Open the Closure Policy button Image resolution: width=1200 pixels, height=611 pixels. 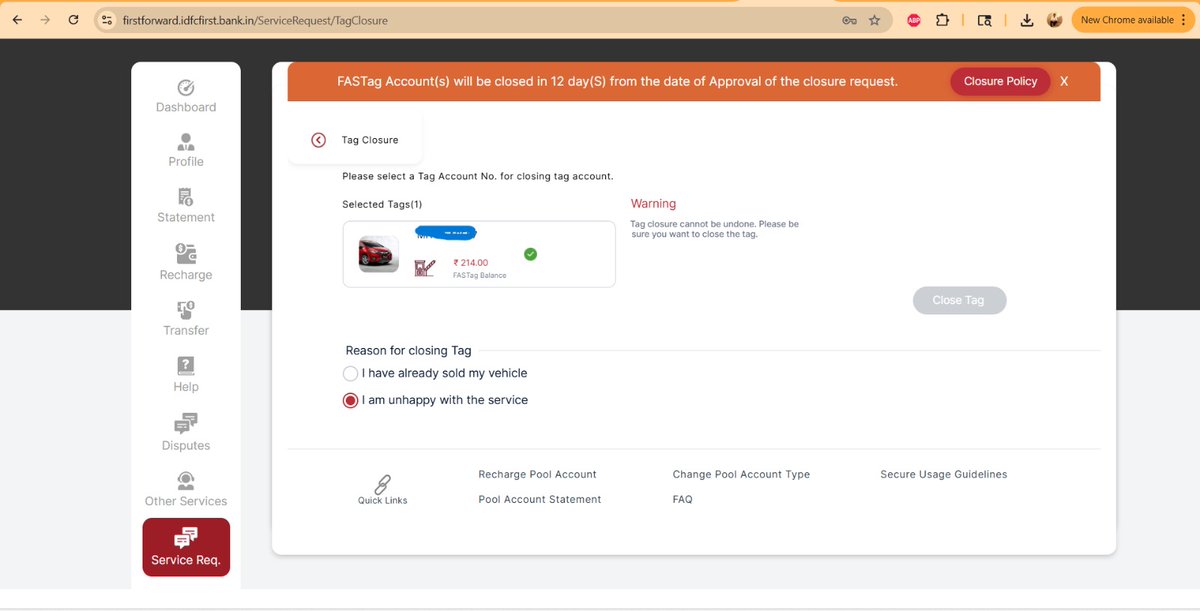1000,81
